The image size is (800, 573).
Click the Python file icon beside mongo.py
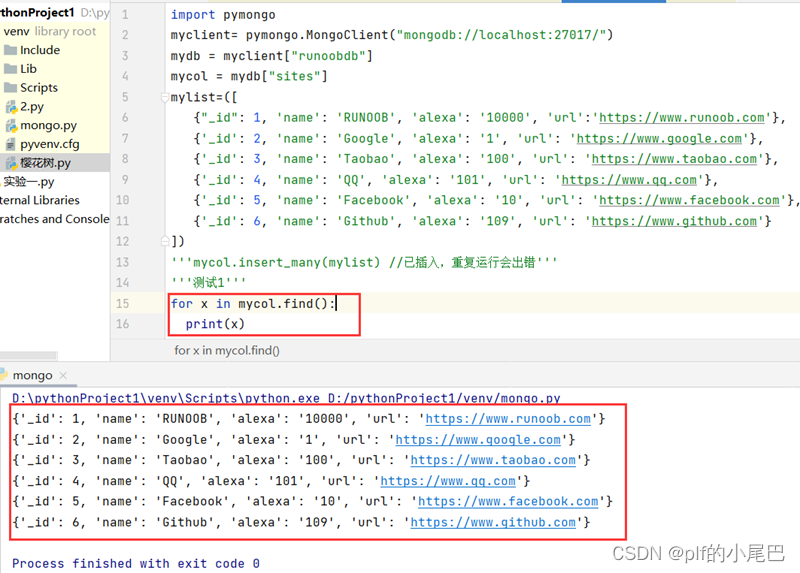click(11, 126)
